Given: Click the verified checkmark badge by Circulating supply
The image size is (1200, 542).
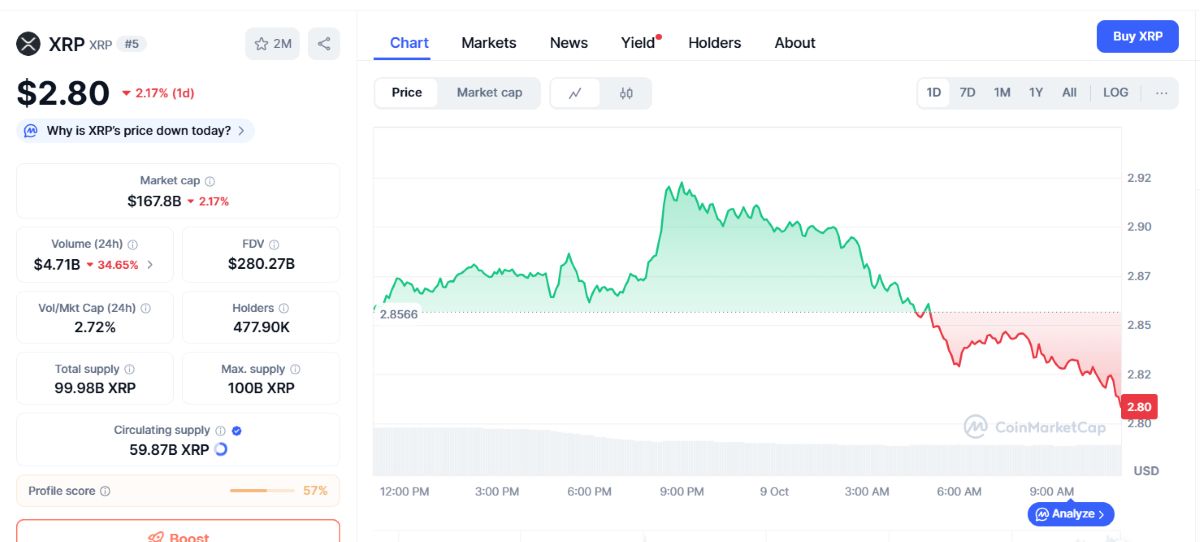Looking at the screenshot, I should click(x=237, y=430).
